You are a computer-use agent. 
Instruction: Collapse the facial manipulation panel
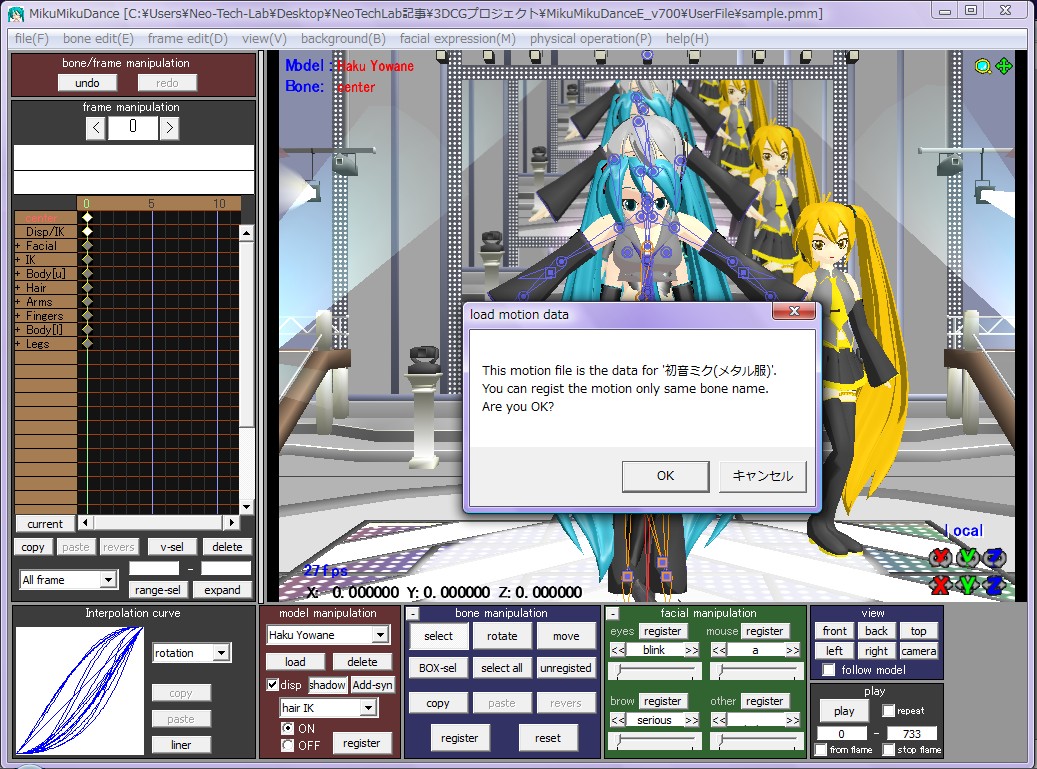[612, 614]
